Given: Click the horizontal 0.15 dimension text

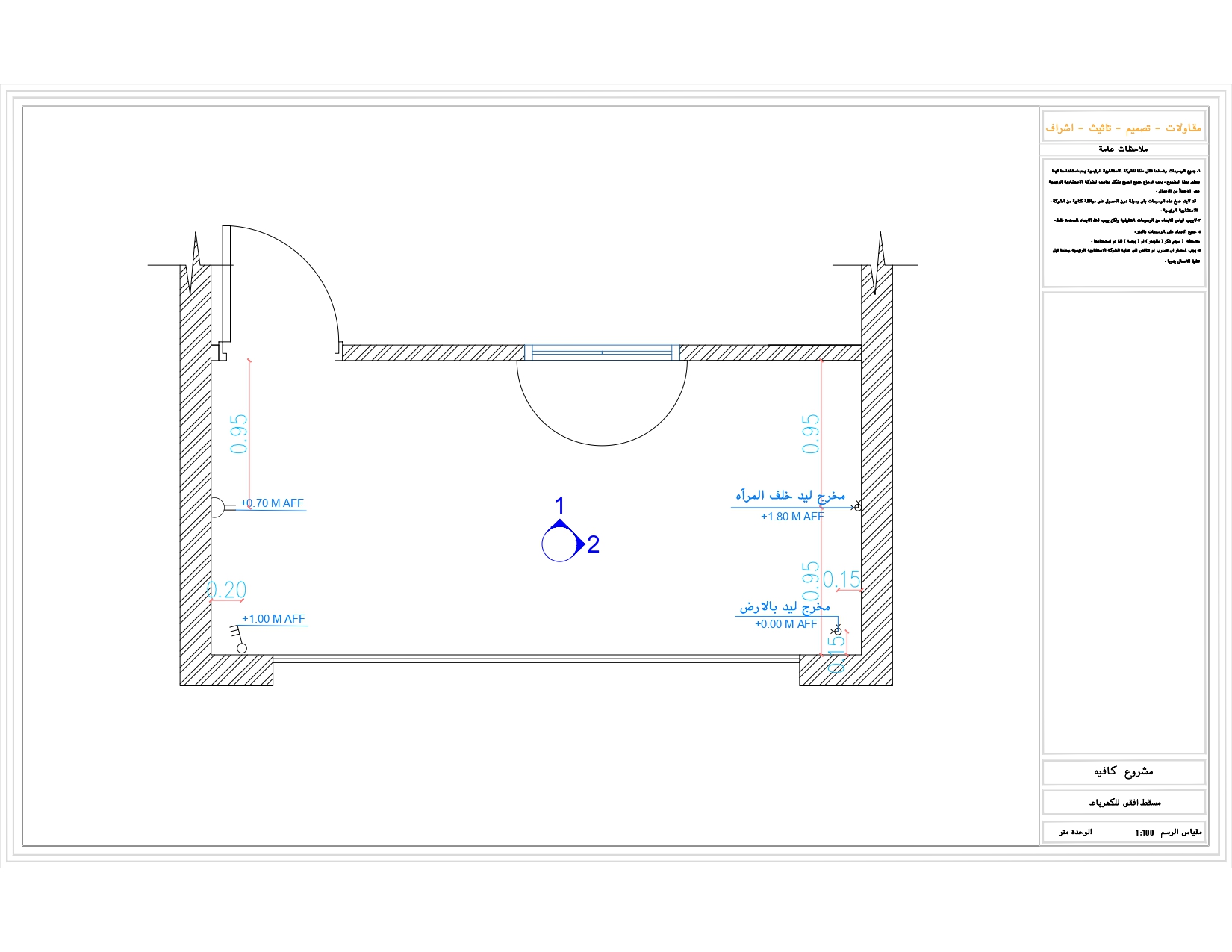Looking at the screenshot, I should (842, 579).
